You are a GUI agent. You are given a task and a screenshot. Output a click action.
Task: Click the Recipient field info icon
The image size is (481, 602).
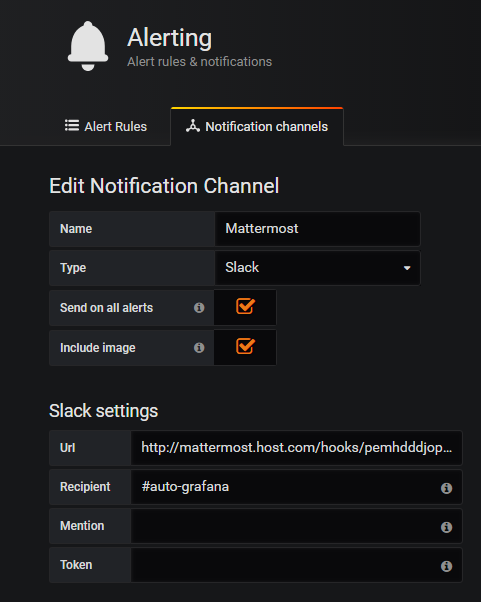click(x=446, y=488)
